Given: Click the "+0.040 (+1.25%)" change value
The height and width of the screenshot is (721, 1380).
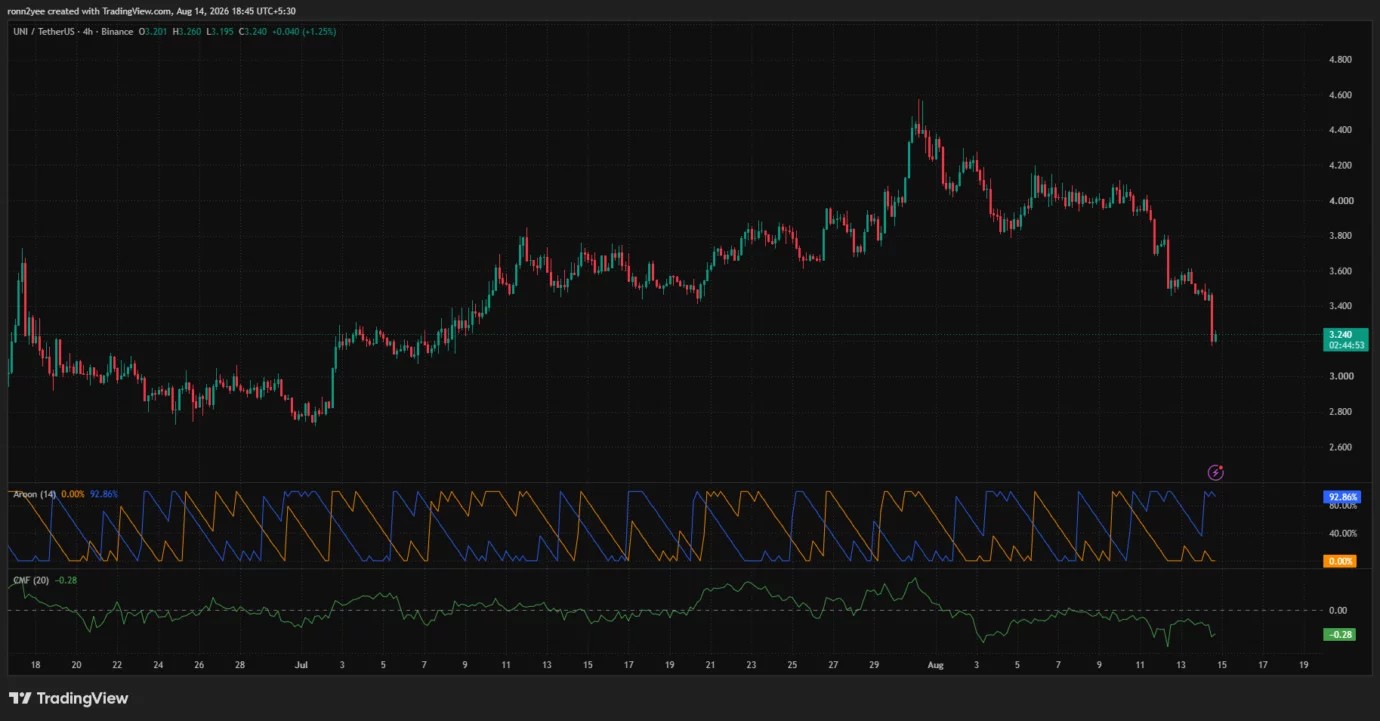Looking at the screenshot, I should (x=304, y=32).
